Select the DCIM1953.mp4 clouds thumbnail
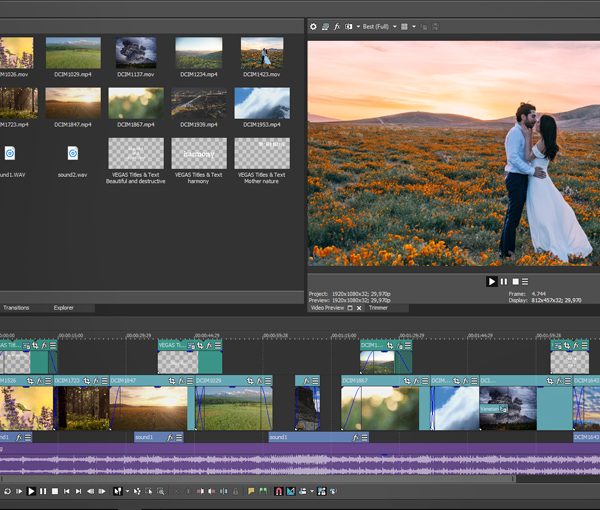 [262, 103]
